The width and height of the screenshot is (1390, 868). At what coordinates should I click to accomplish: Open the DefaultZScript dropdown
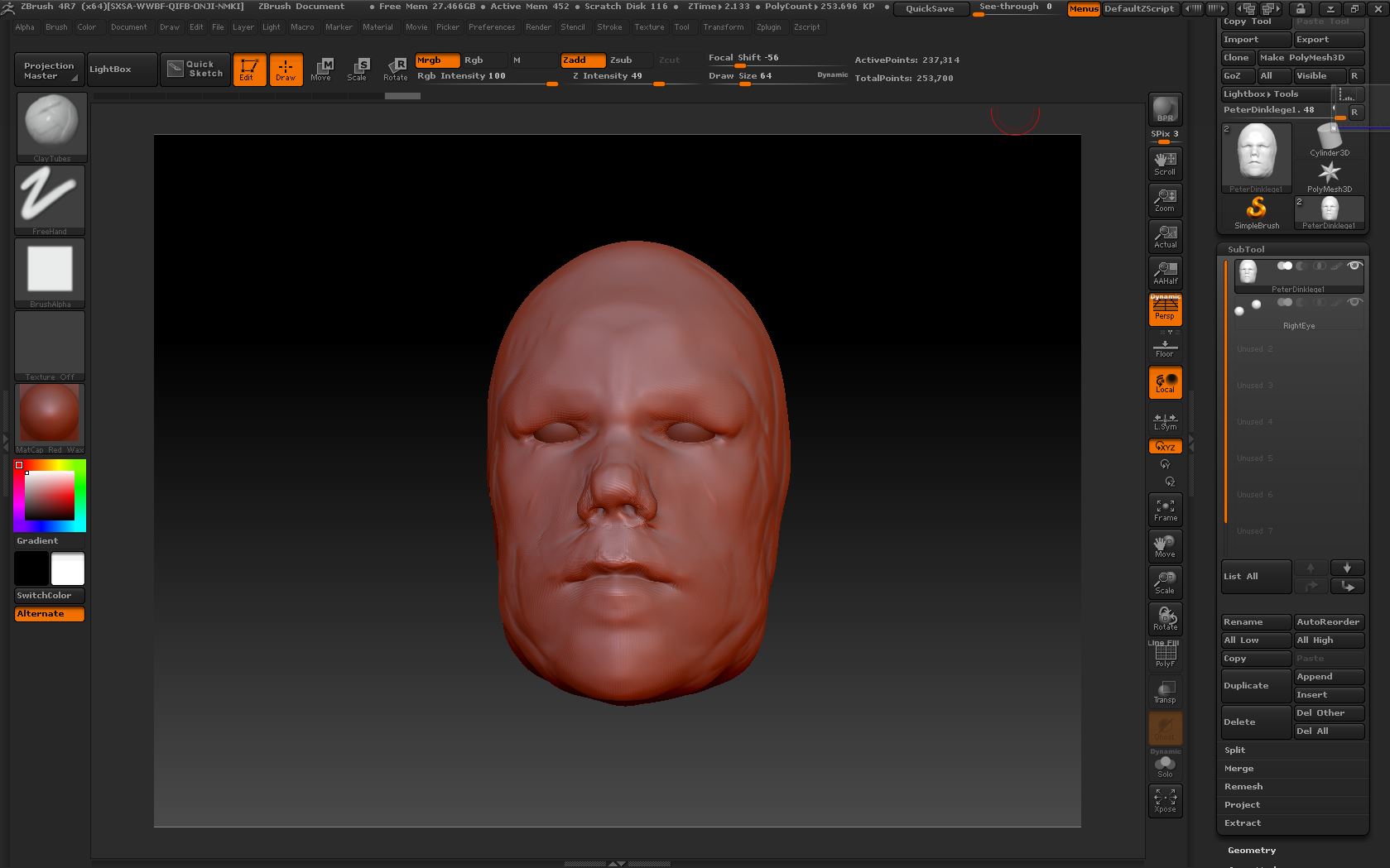click(x=1139, y=8)
